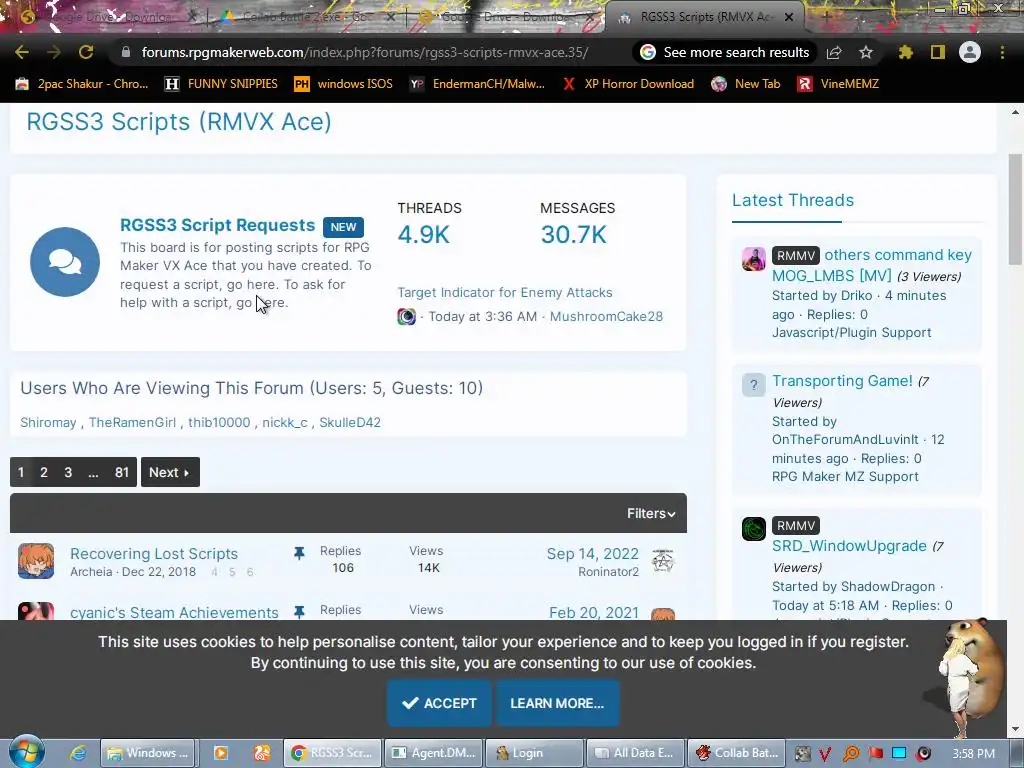Image resolution: width=1024 pixels, height=768 pixels.
Task: Open the Agent.DM... taskbar window
Action: coord(434,753)
